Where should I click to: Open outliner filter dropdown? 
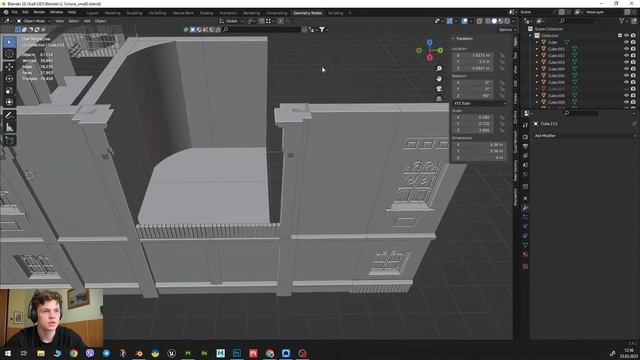[623, 21]
